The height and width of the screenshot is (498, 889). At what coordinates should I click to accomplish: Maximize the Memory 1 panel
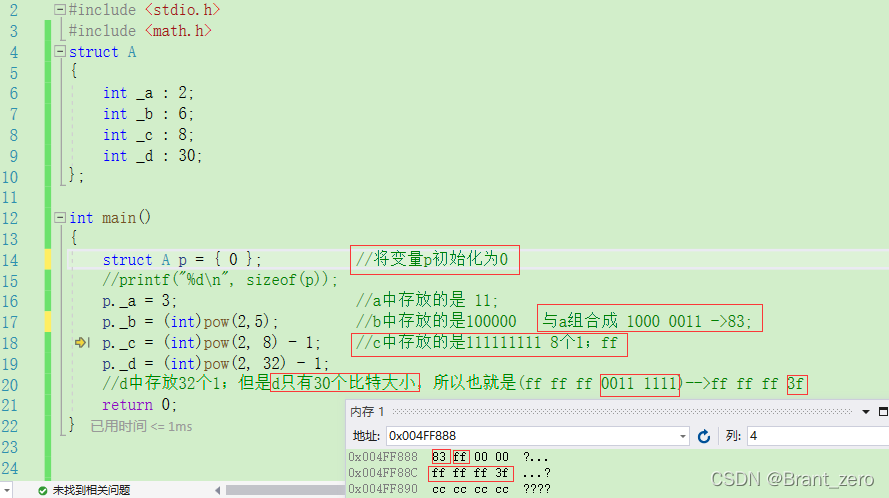883,412
